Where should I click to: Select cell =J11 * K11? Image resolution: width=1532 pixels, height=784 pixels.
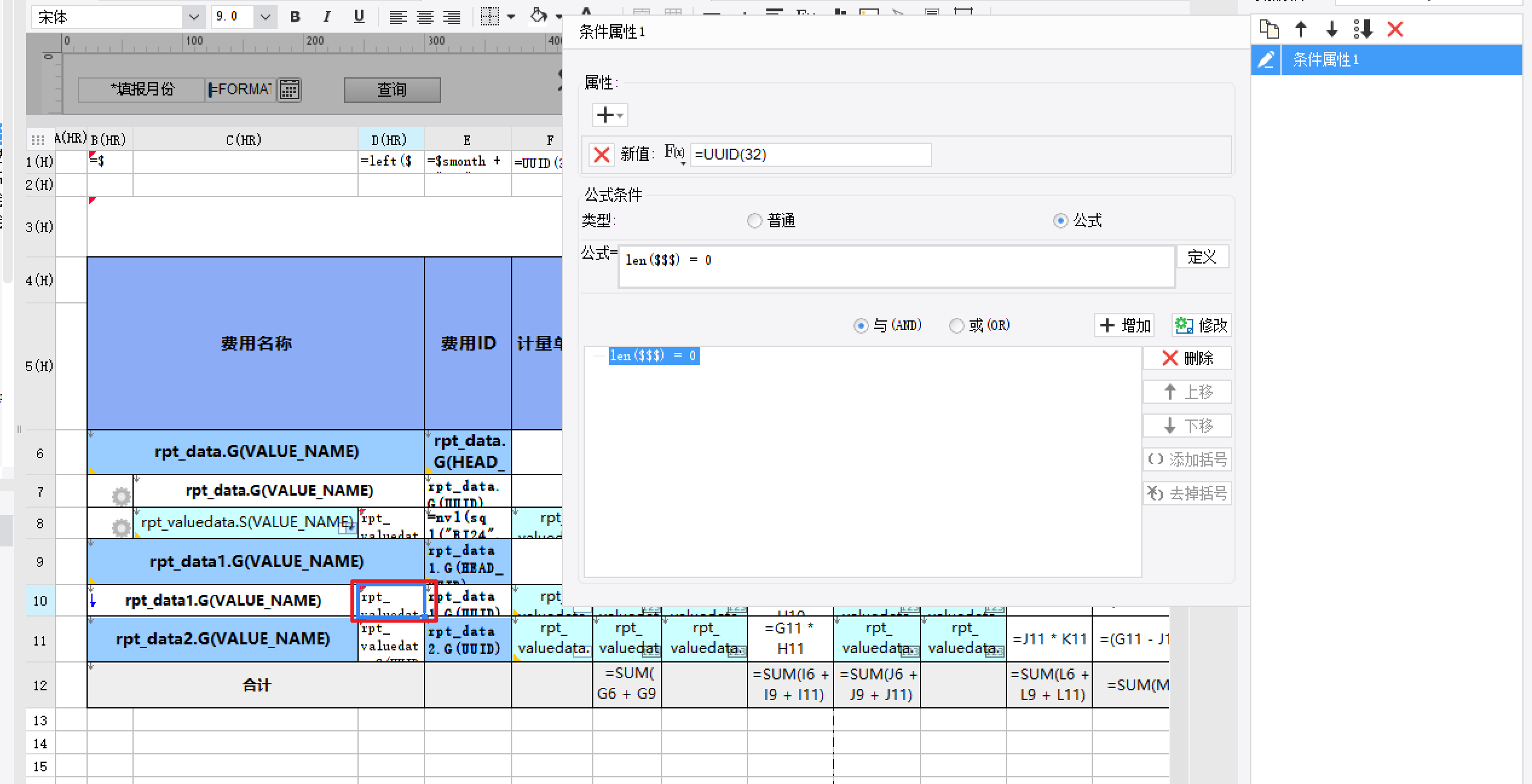(x=1049, y=639)
